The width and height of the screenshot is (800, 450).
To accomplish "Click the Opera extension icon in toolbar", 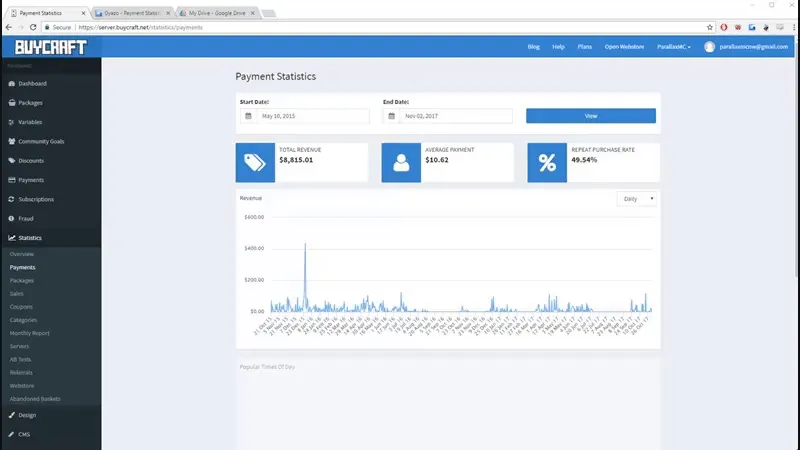I will click(723, 27).
